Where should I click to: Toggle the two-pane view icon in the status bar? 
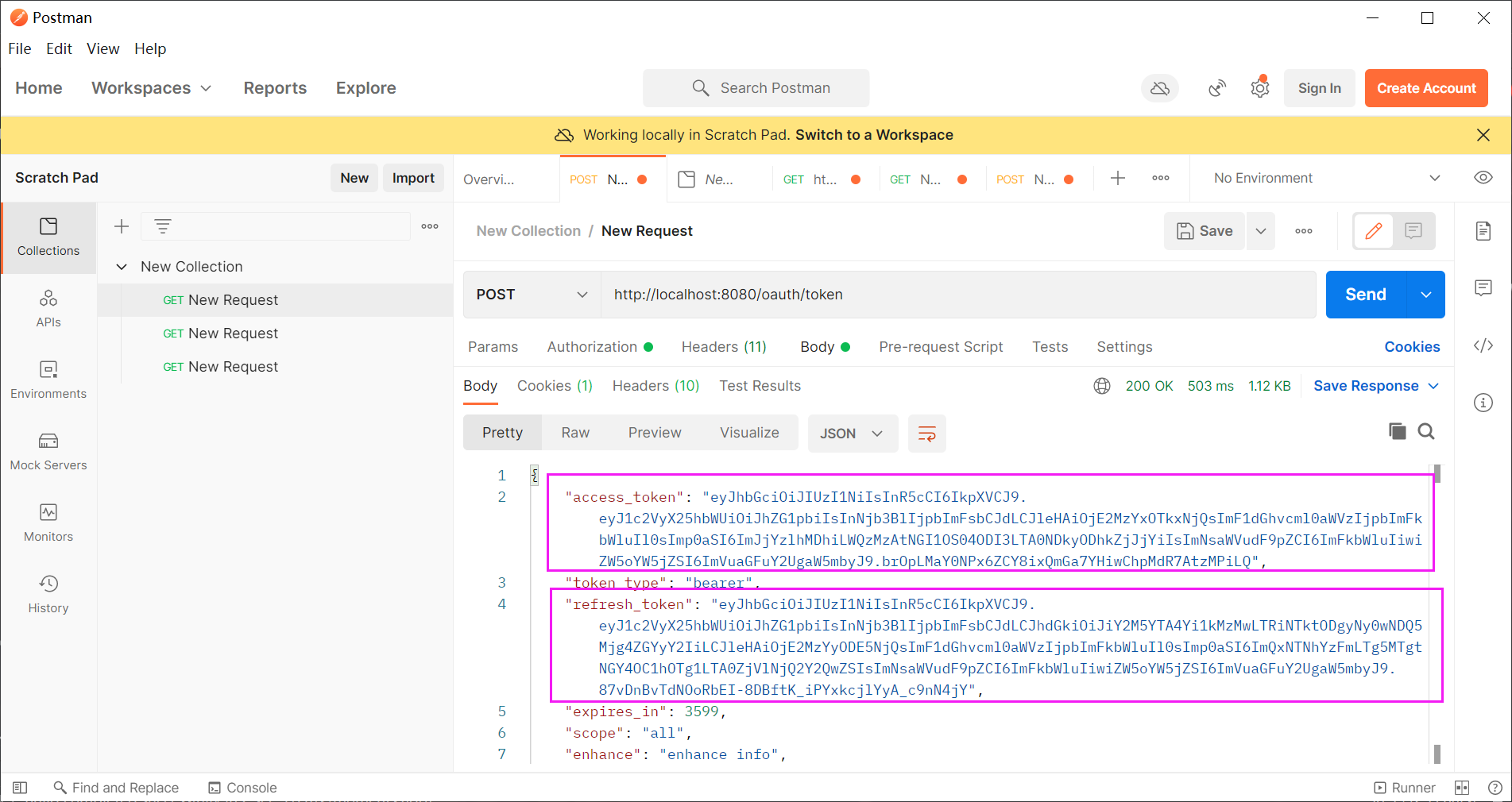(1462, 788)
